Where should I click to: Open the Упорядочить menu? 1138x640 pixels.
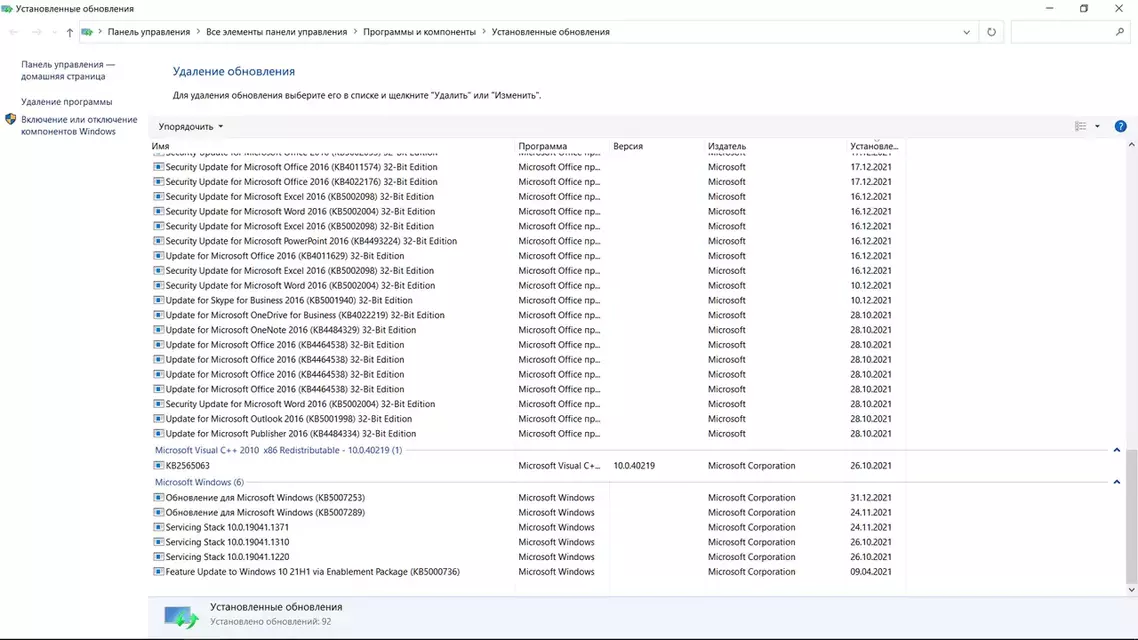(x=191, y=126)
